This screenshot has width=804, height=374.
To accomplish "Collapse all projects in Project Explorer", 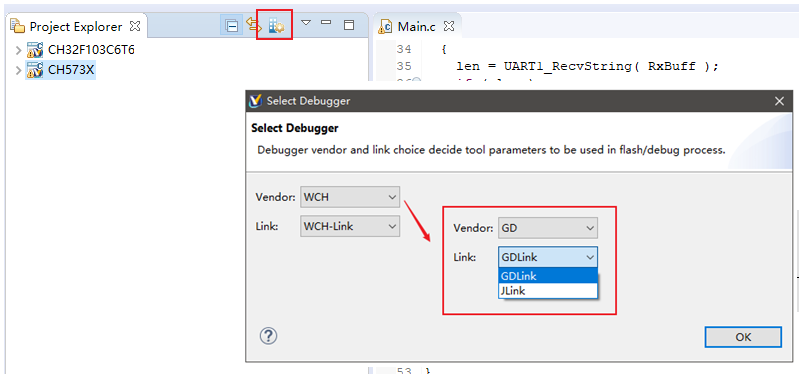I will point(232,25).
